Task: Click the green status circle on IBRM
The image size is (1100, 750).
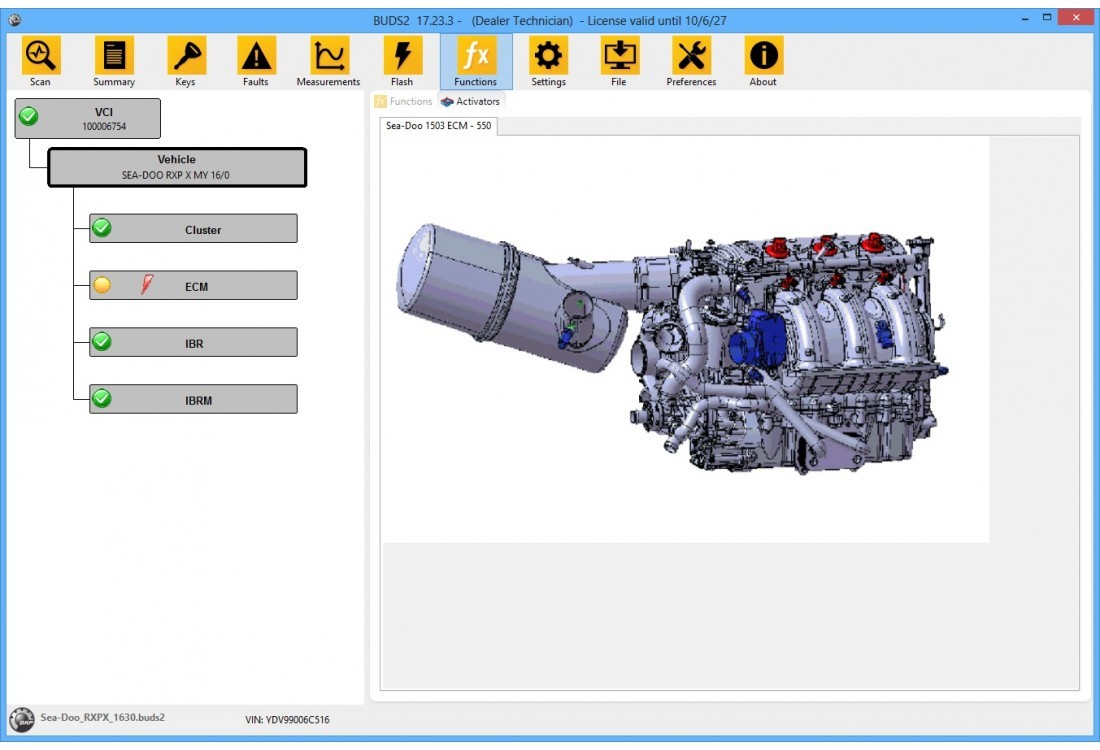Action: [99, 398]
